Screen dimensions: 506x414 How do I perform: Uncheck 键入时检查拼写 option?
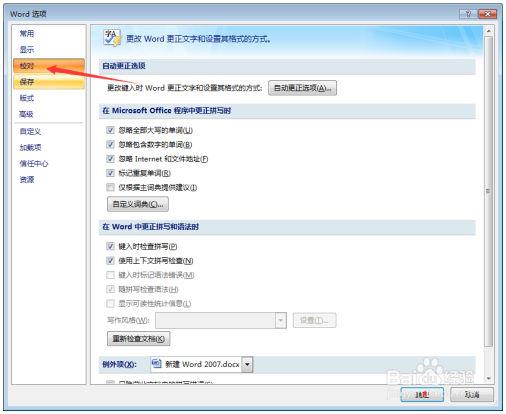tap(110, 246)
